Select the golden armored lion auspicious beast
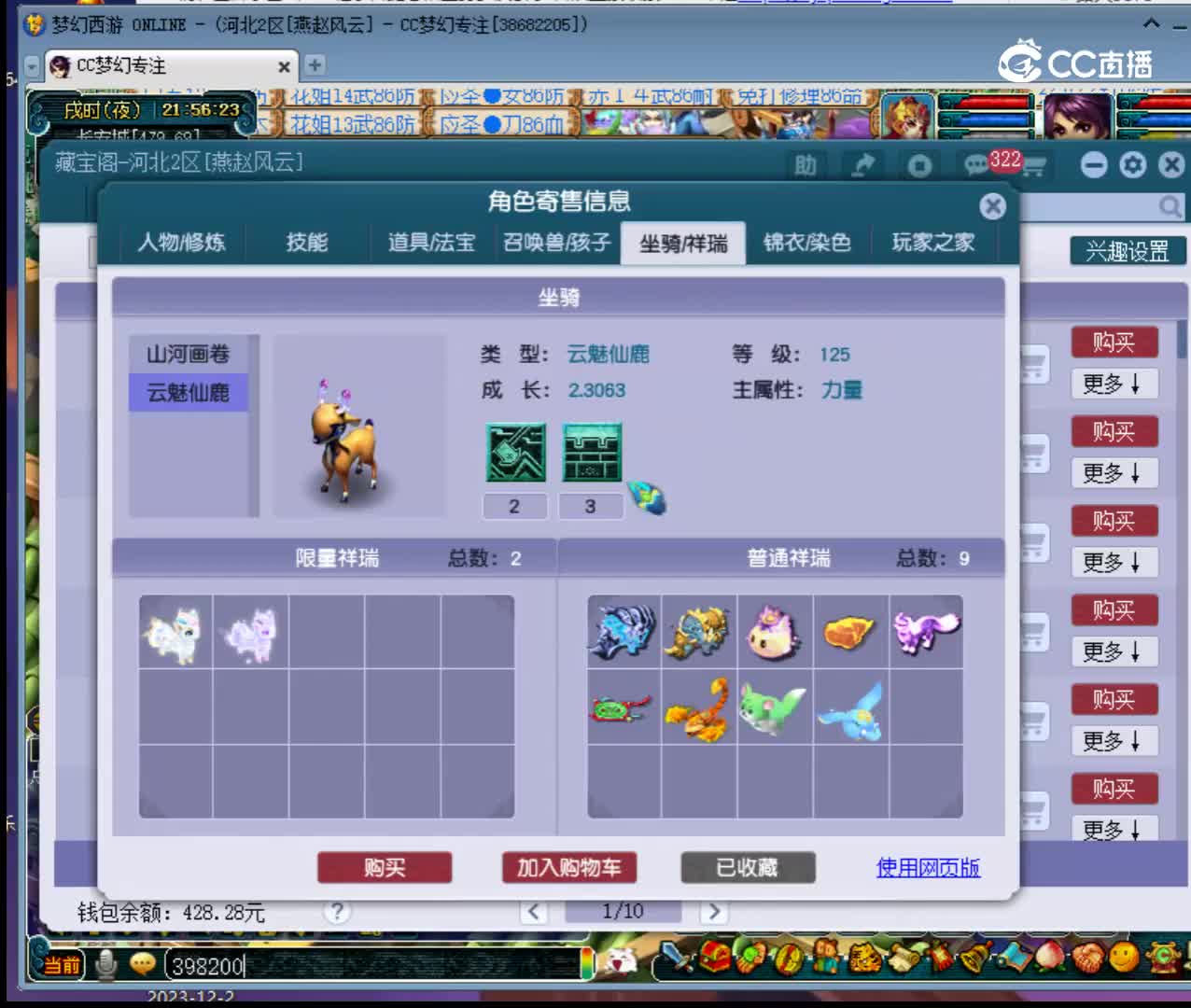1191x1008 pixels. (699, 633)
